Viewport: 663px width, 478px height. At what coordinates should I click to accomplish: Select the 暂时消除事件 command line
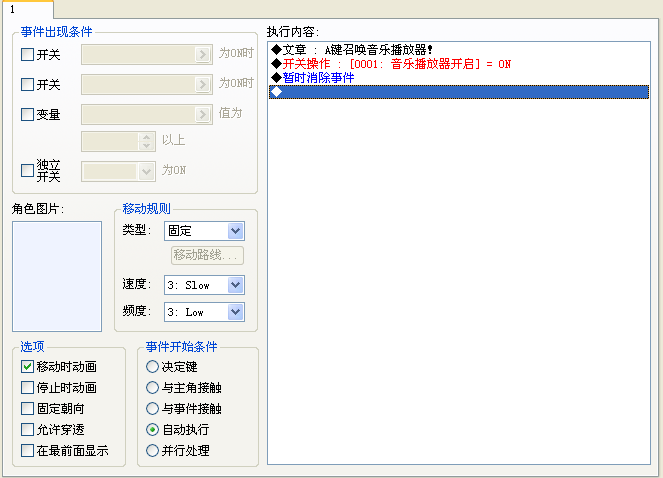click(x=459, y=78)
